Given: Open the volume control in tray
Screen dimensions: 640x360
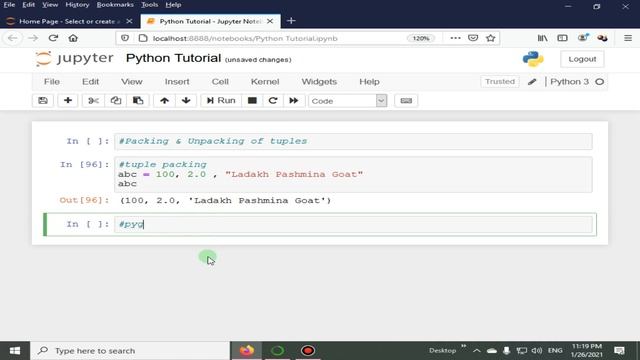Looking at the screenshot, I should pos(536,351).
